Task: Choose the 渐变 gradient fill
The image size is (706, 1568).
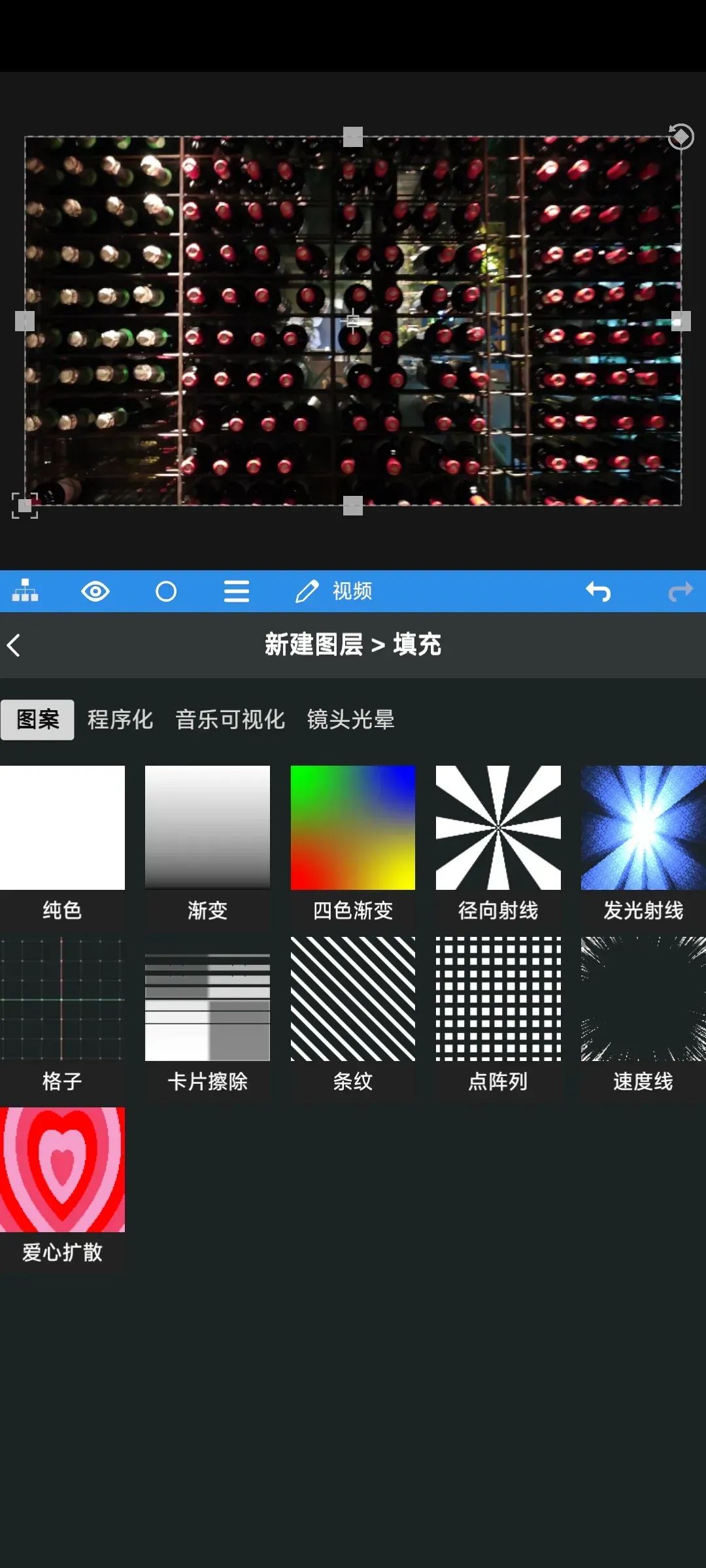Action: pyautogui.click(x=207, y=847)
